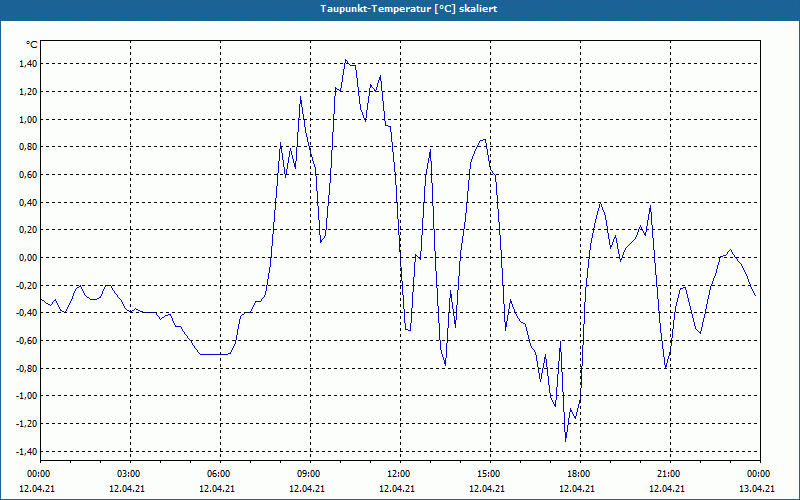The width and height of the screenshot is (800, 500).
Task: Select the -0,40 y-axis label
Action: [27, 313]
